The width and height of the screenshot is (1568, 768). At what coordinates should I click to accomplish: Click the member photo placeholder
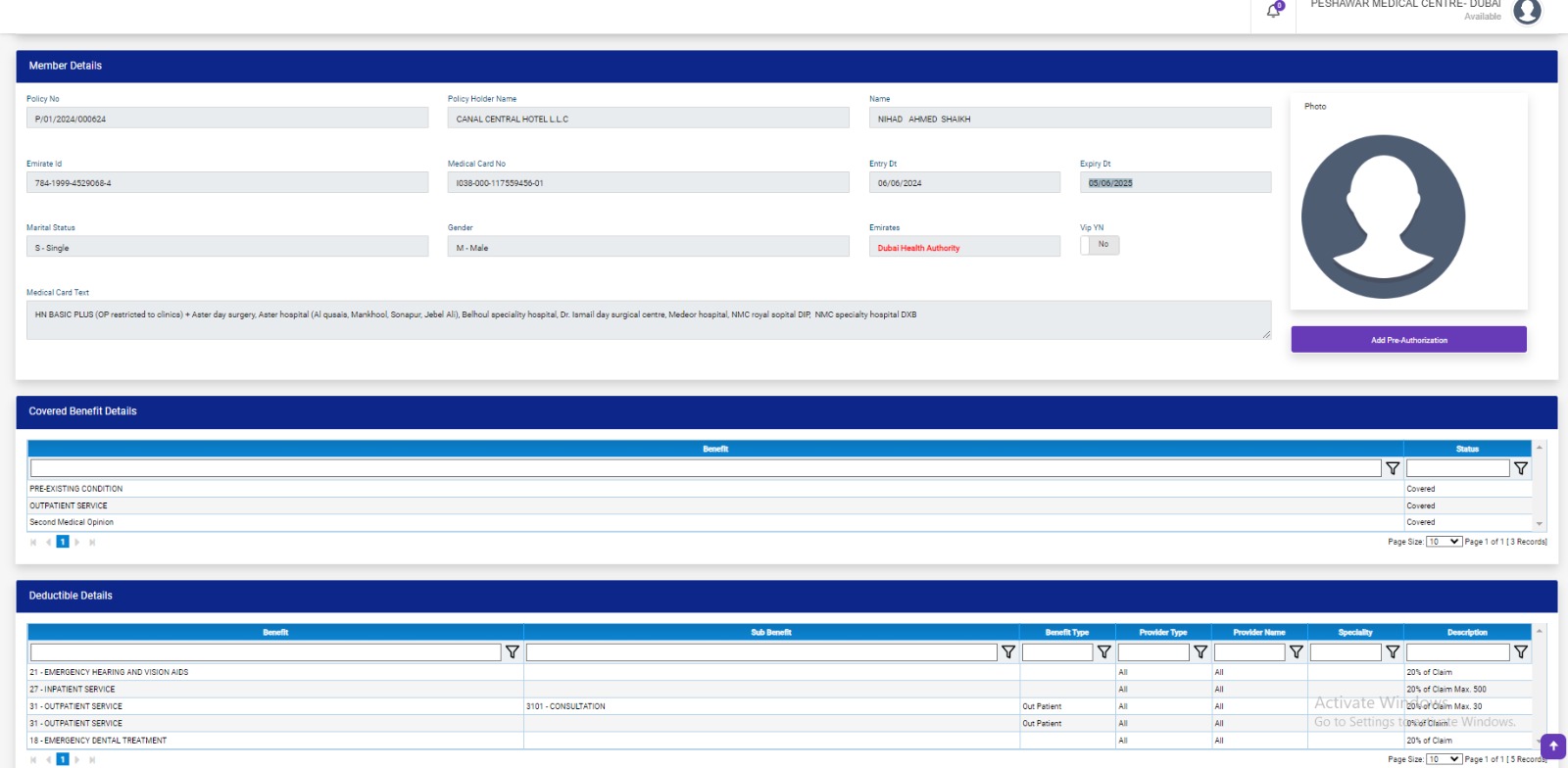[1383, 216]
